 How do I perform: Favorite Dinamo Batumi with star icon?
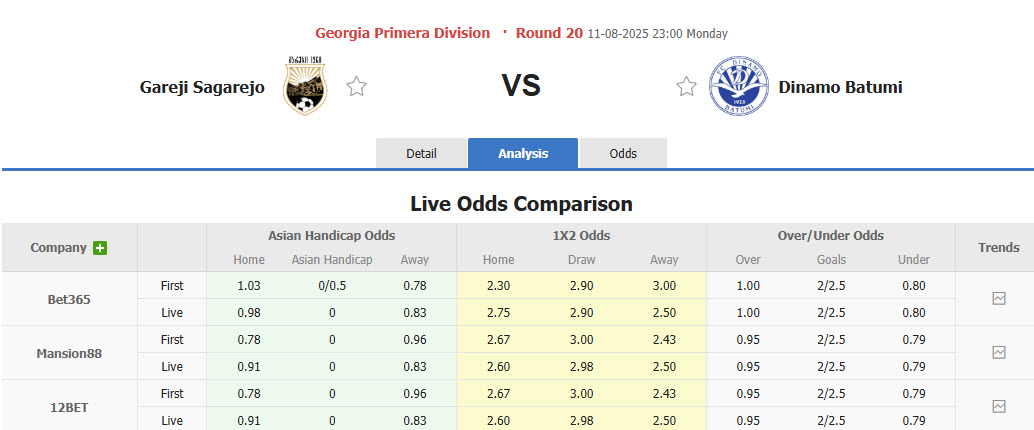pos(686,87)
